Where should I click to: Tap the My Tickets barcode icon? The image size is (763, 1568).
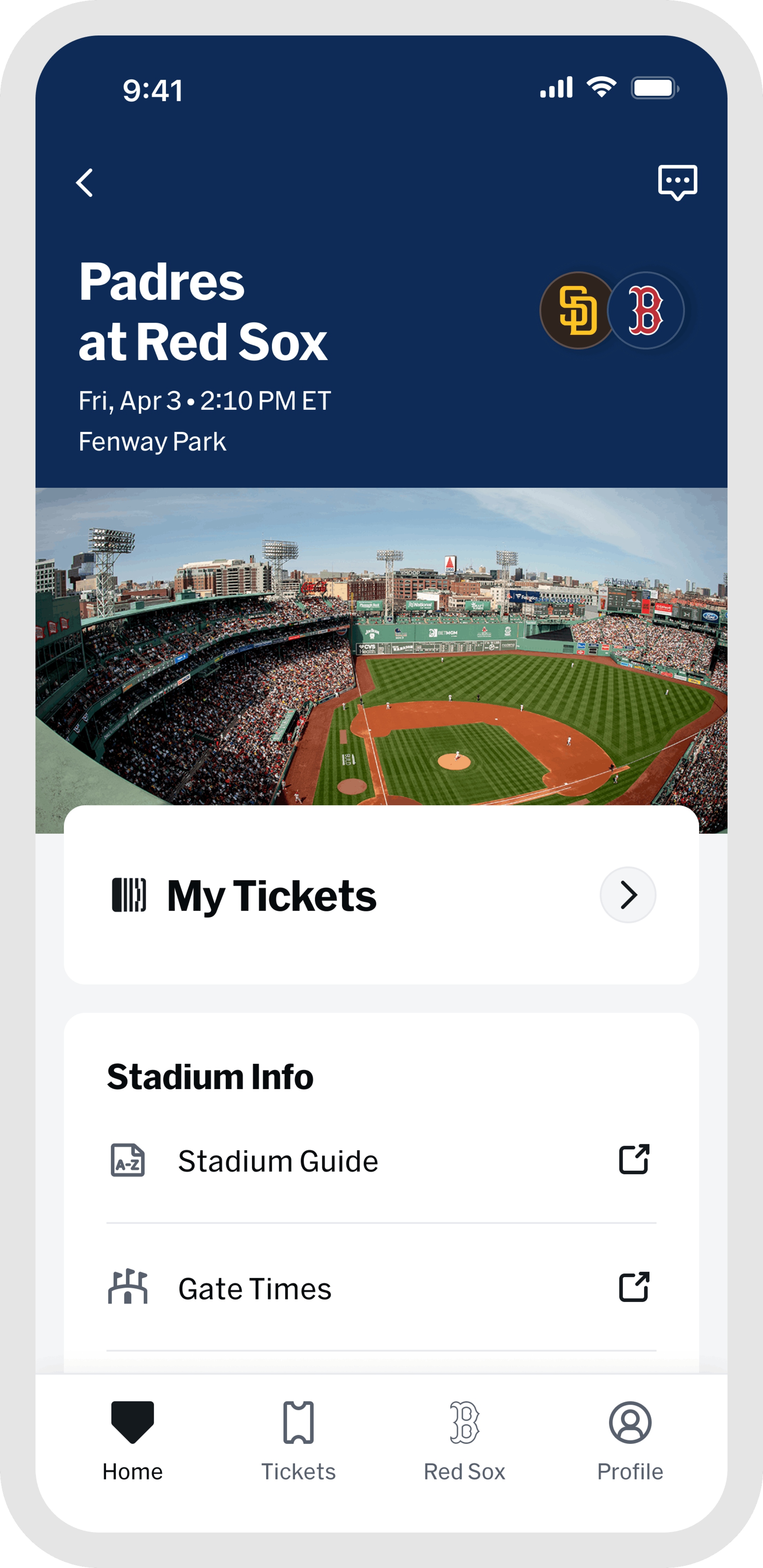[129, 895]
